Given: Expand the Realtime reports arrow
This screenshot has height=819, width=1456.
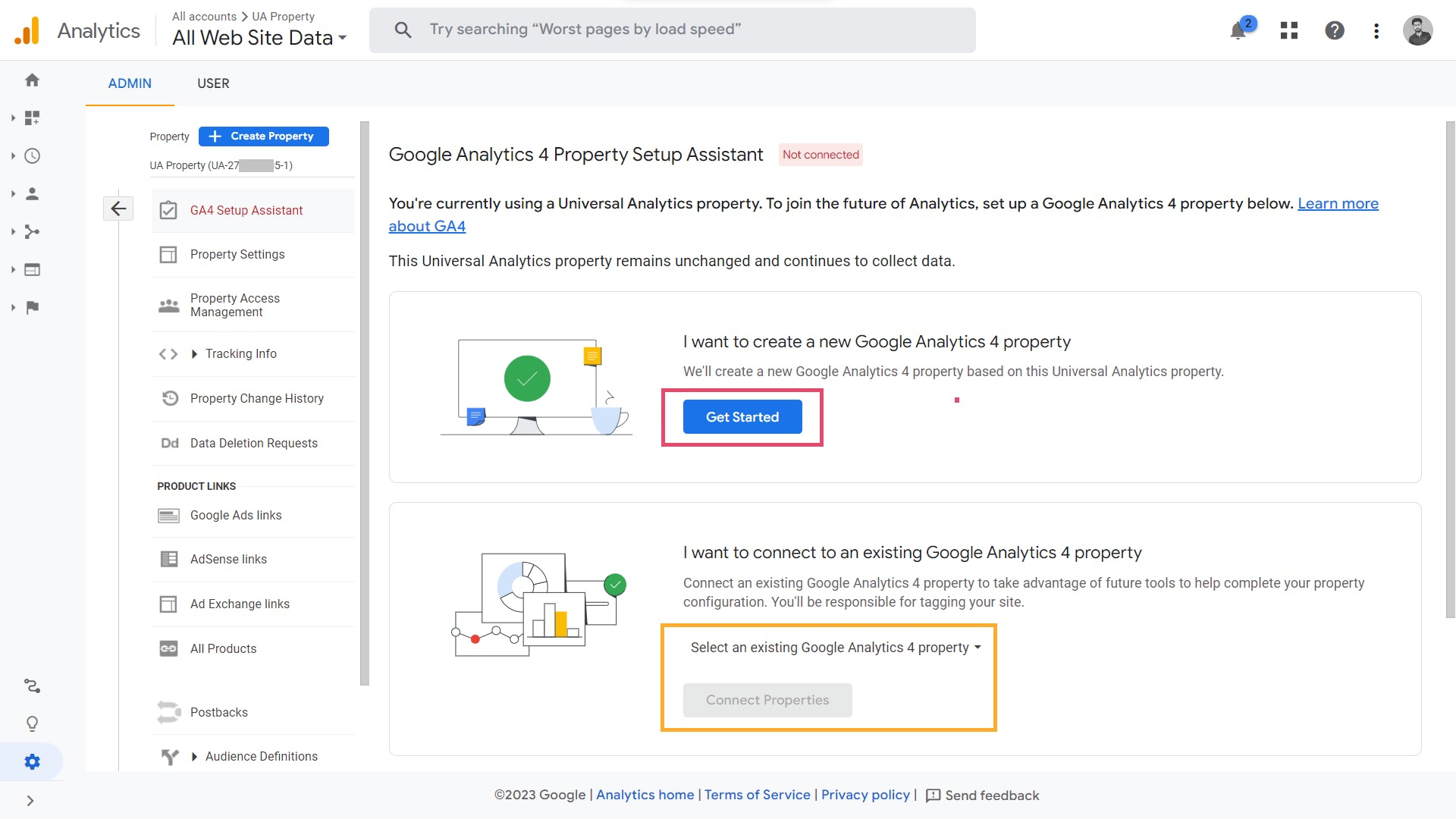Looking at the screenshot, I should (13, 155).
